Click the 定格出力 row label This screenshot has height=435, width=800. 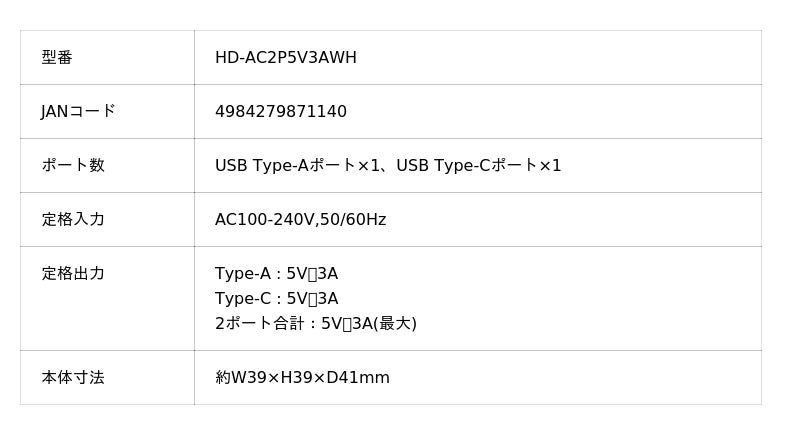(72, 274)
